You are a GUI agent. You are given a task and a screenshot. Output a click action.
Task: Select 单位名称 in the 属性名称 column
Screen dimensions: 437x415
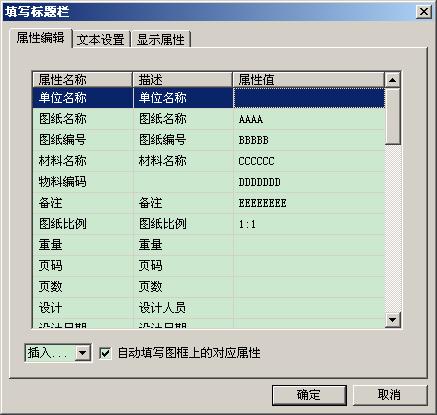(x=83, y=98)
